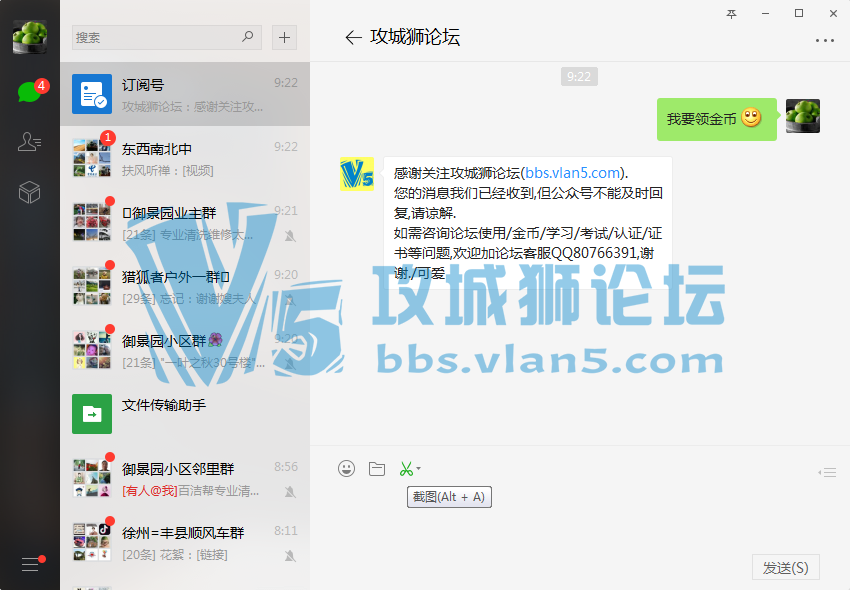Open the 东西南北中 group chat

coord(185,158)
